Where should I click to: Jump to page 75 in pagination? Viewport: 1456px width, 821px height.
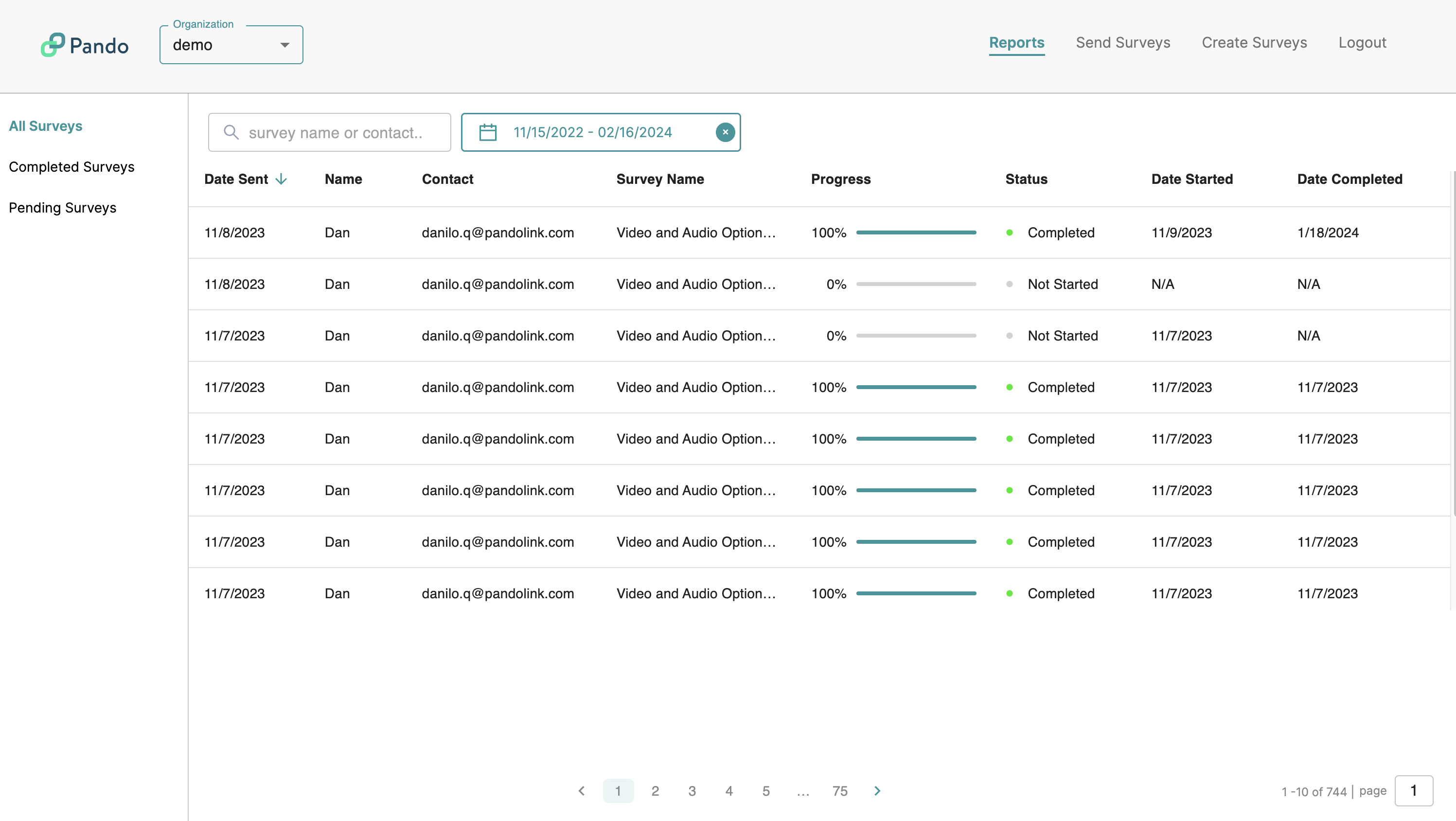pyautogui.click(x=840, y=790)
